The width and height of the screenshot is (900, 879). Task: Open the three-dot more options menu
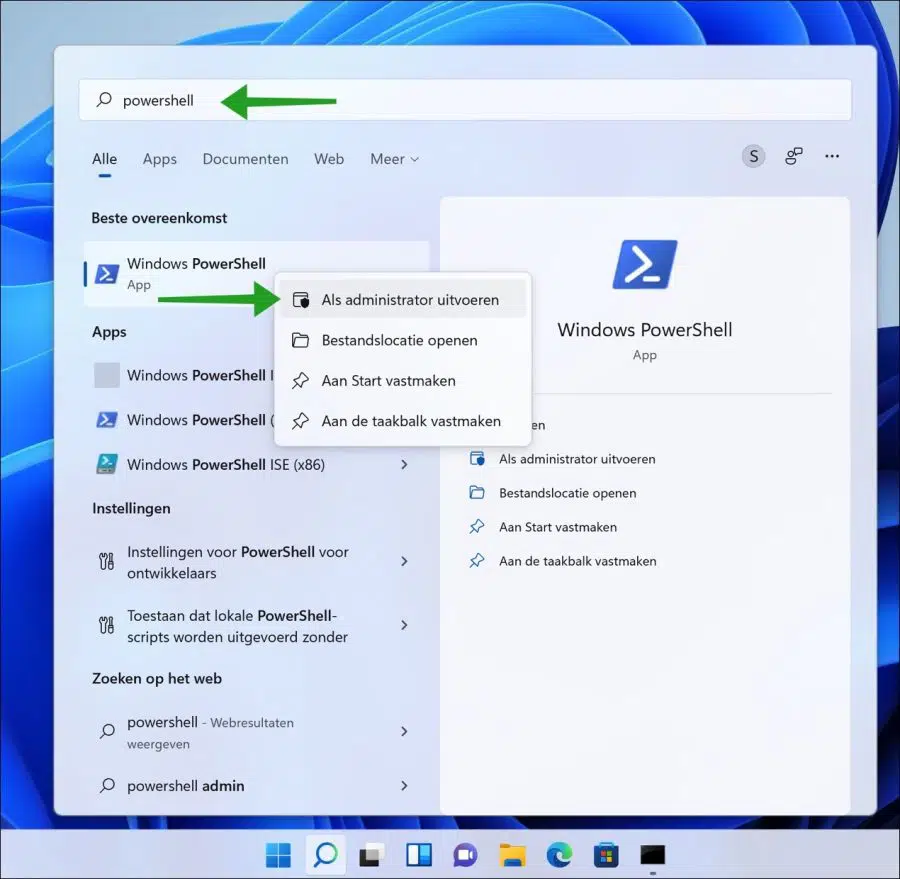[832, 156]
